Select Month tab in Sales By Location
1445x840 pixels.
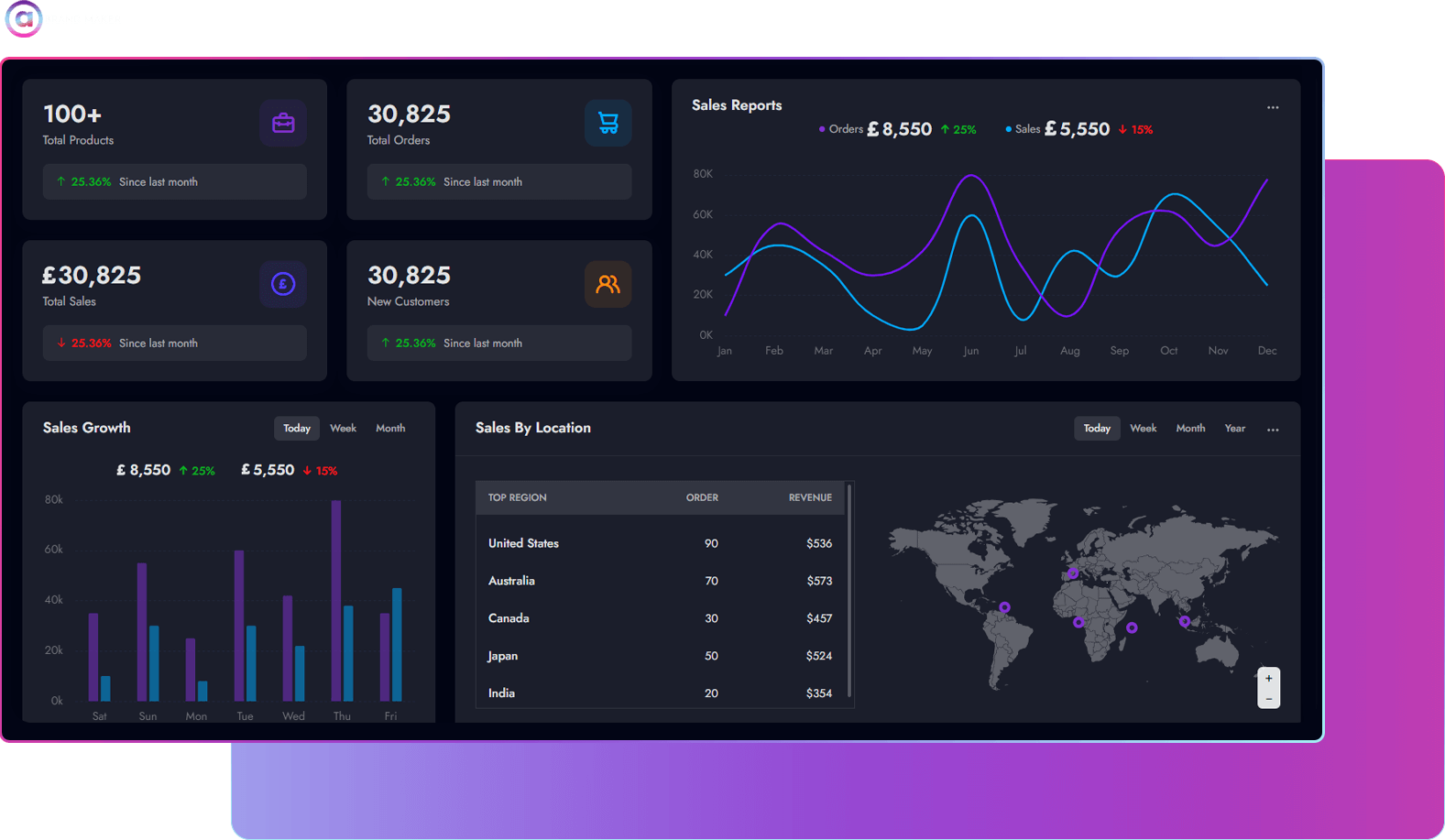(x=1191, y=428)
